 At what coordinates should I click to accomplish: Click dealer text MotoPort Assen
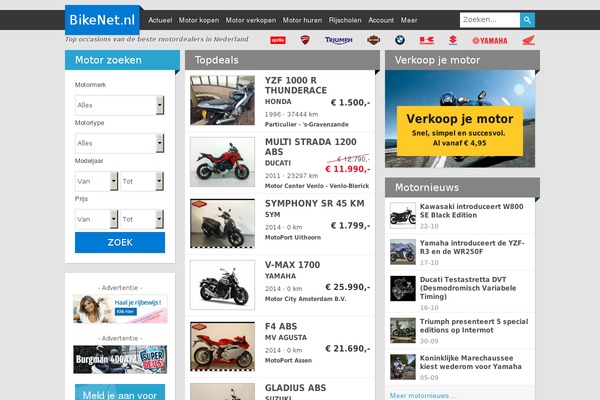(288, 361)
